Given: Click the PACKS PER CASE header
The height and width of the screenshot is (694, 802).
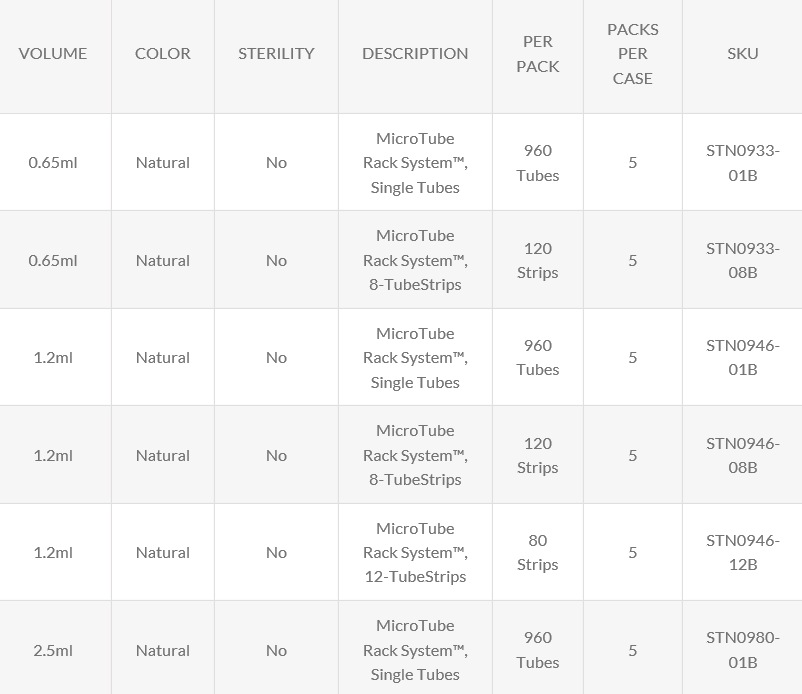Looking at the screenshot, I should pyautogui.click(x=632, y=54).
